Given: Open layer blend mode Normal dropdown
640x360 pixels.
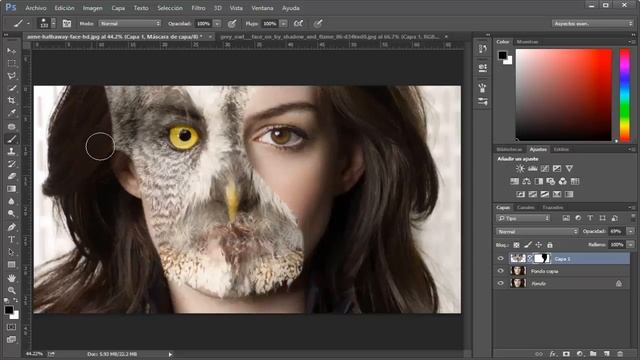Looking at the screenshot, I should (x=537, y=231).
